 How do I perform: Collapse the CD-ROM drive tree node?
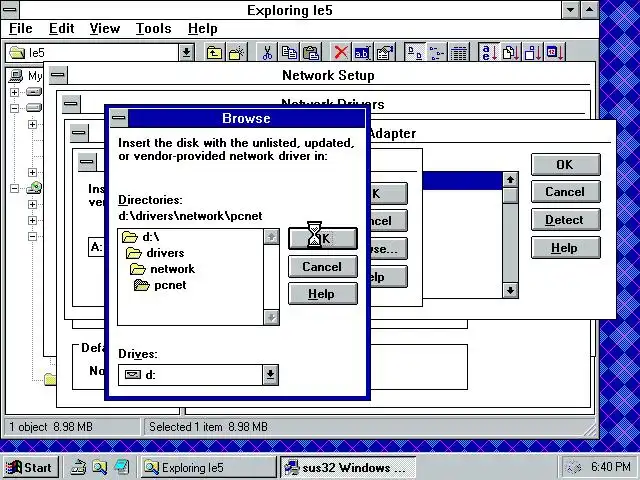point(14,188)
